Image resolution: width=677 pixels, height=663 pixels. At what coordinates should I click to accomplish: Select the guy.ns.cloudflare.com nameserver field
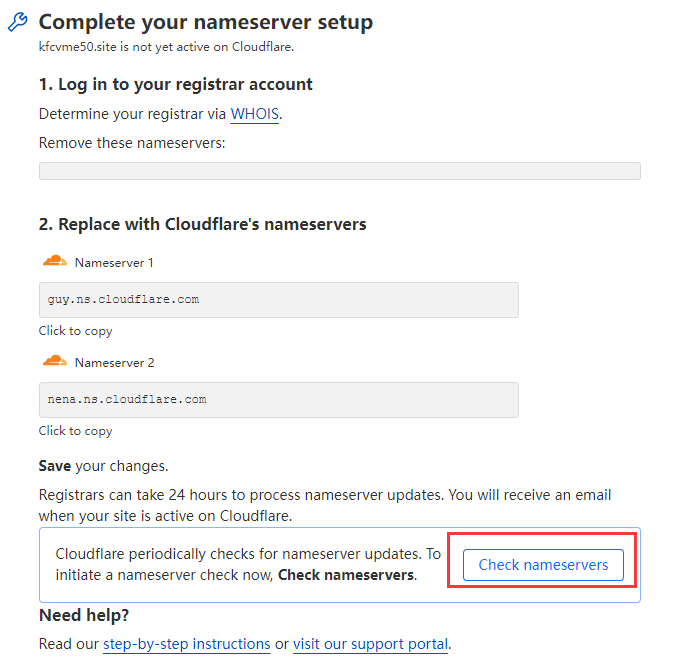278,300
